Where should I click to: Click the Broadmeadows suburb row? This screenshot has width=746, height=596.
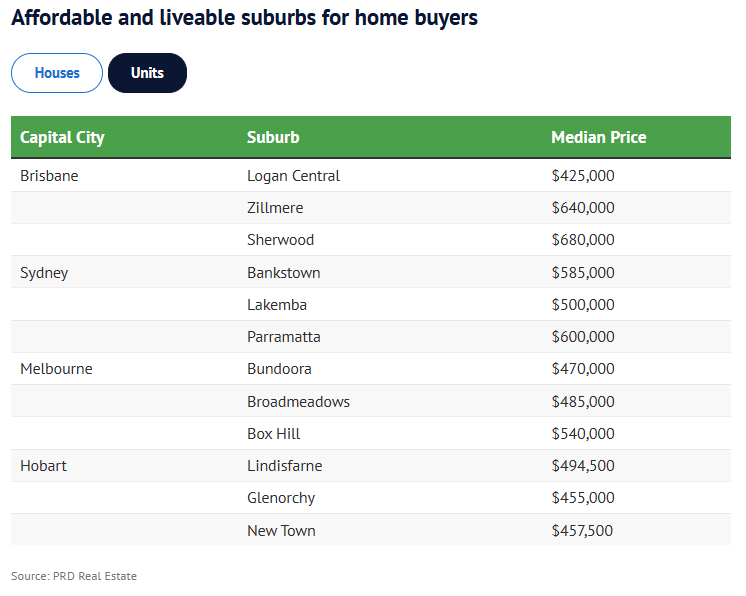click(x=298, y=402)
